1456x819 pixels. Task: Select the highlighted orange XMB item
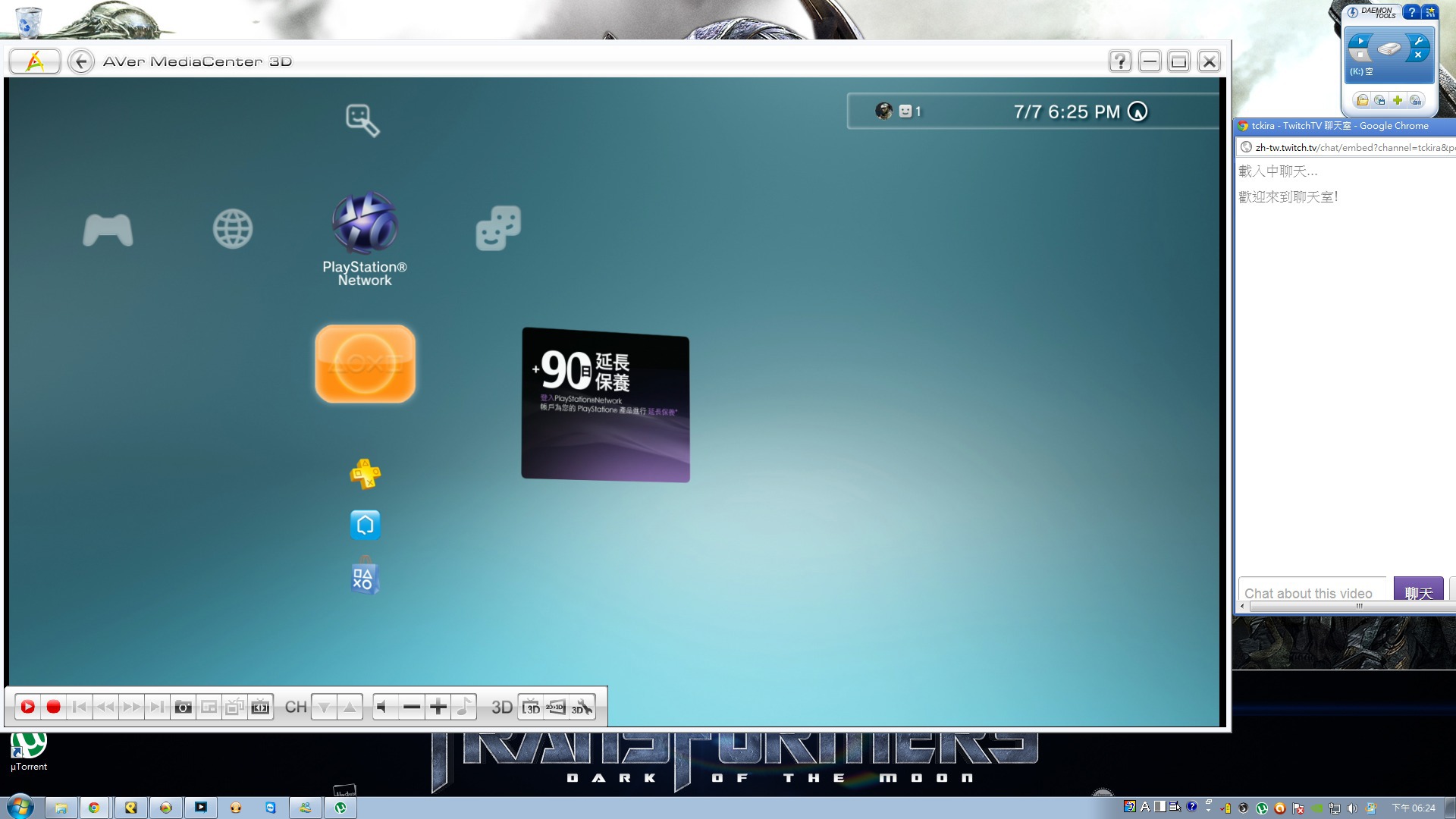365,364
